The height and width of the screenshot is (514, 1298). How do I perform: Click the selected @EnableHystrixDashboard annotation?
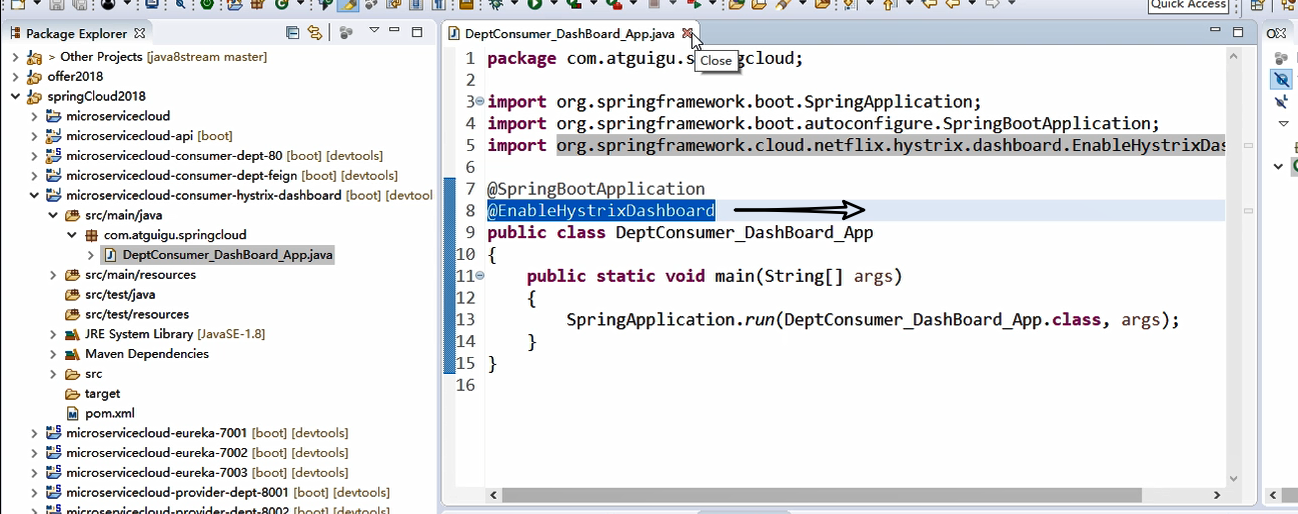[601, 211]
